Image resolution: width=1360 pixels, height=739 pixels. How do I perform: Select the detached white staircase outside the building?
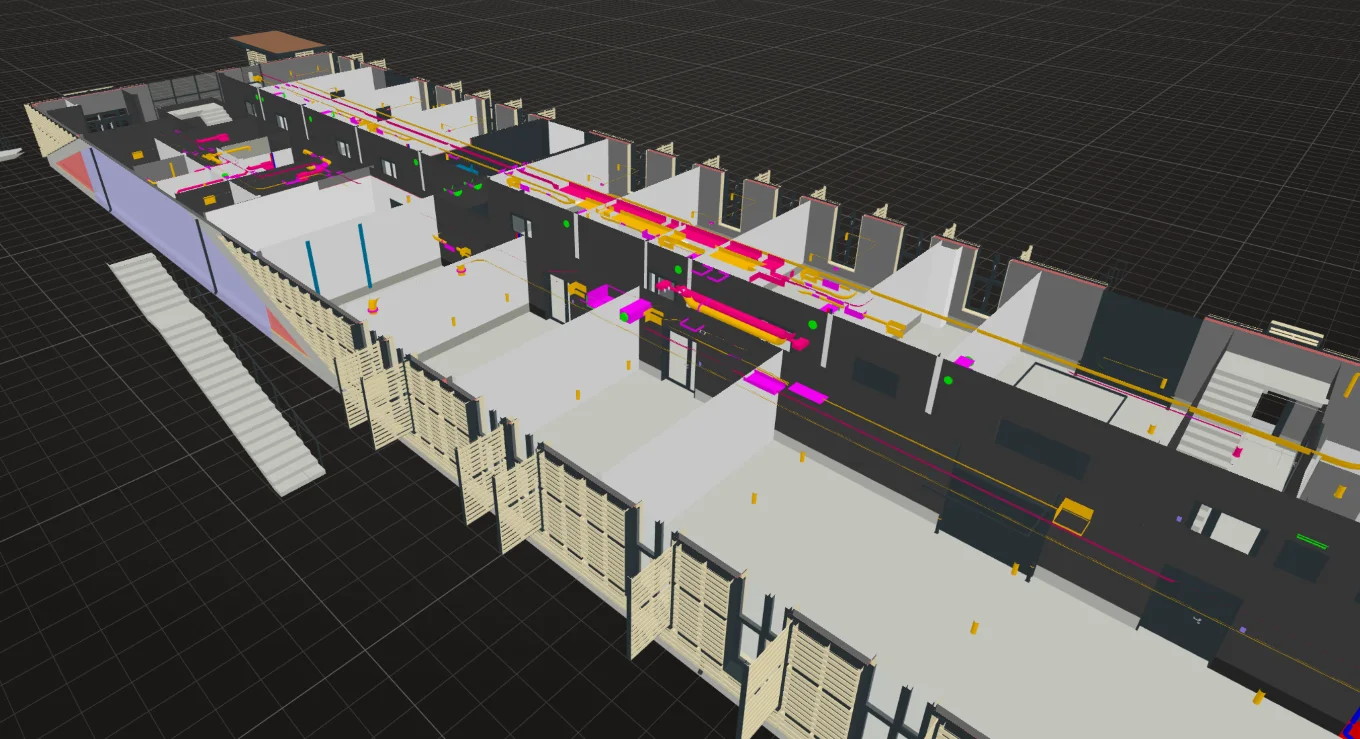[x=215, y=372]
